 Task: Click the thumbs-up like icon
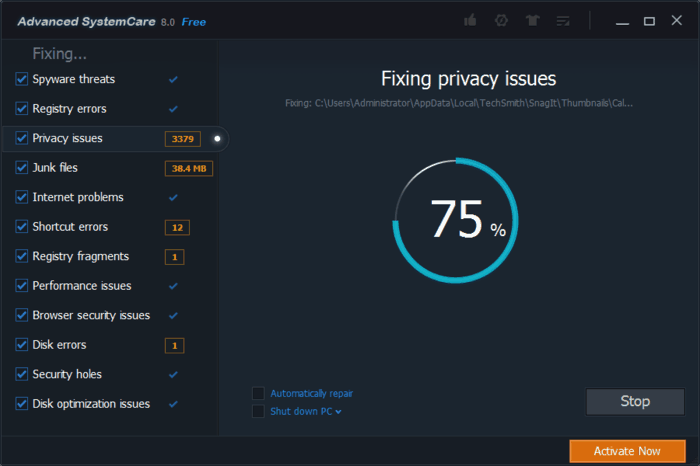click(471, 20)
